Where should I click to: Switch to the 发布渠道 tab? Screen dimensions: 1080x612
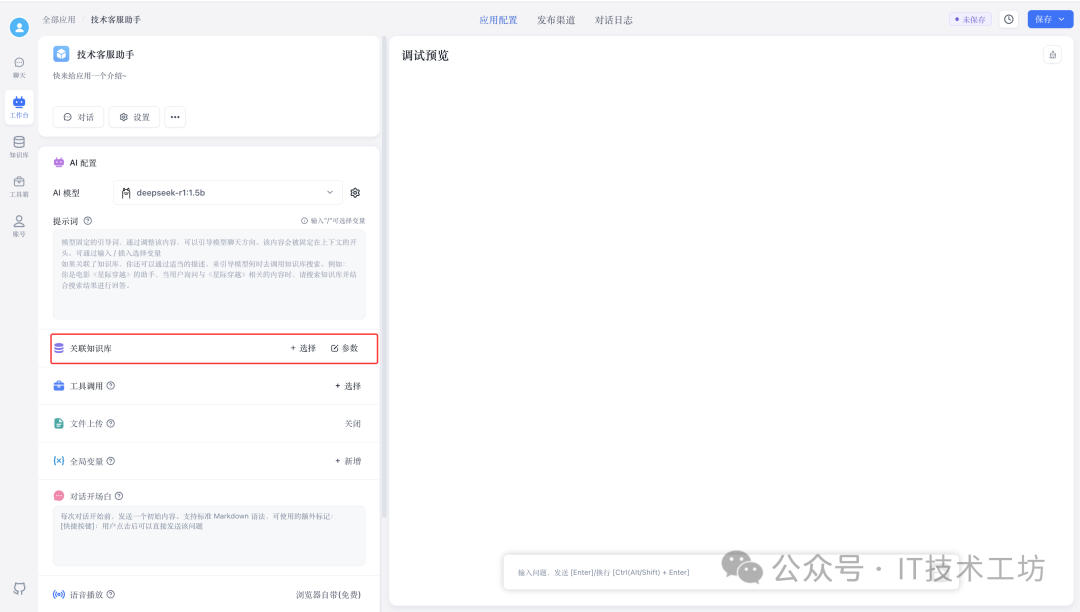coord(556,19)
